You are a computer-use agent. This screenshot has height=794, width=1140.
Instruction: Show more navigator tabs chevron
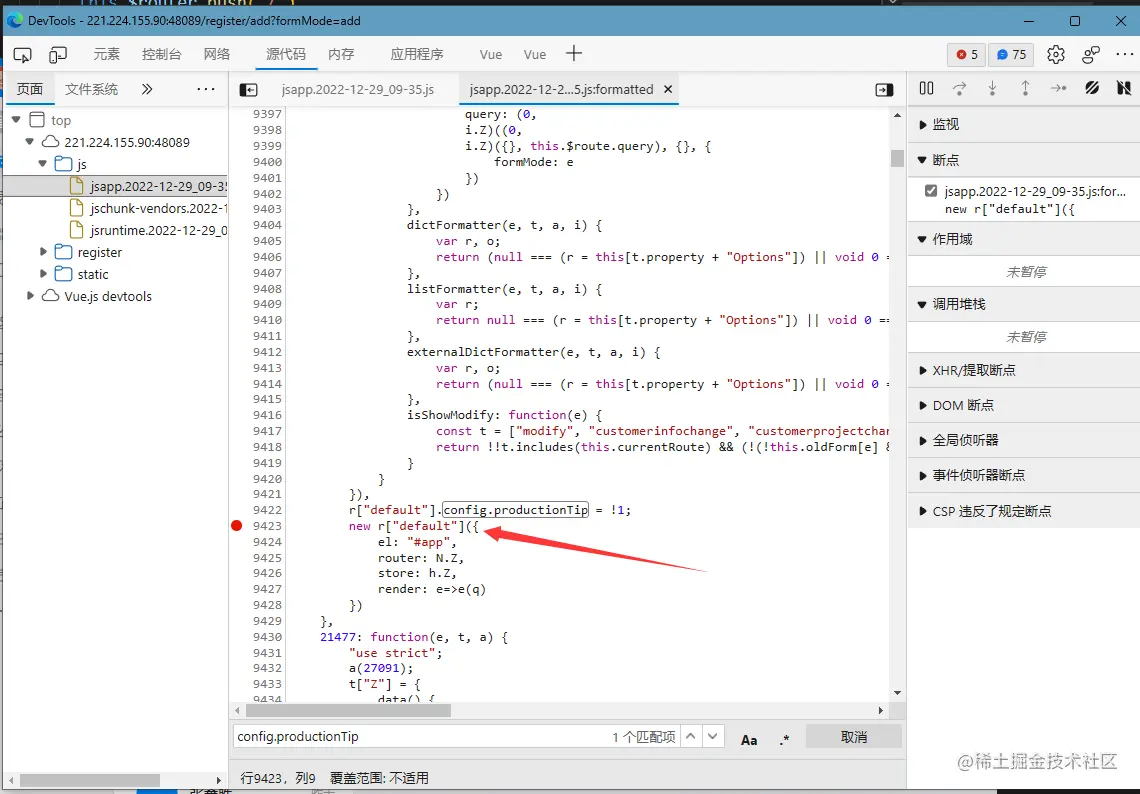point(147,89)
